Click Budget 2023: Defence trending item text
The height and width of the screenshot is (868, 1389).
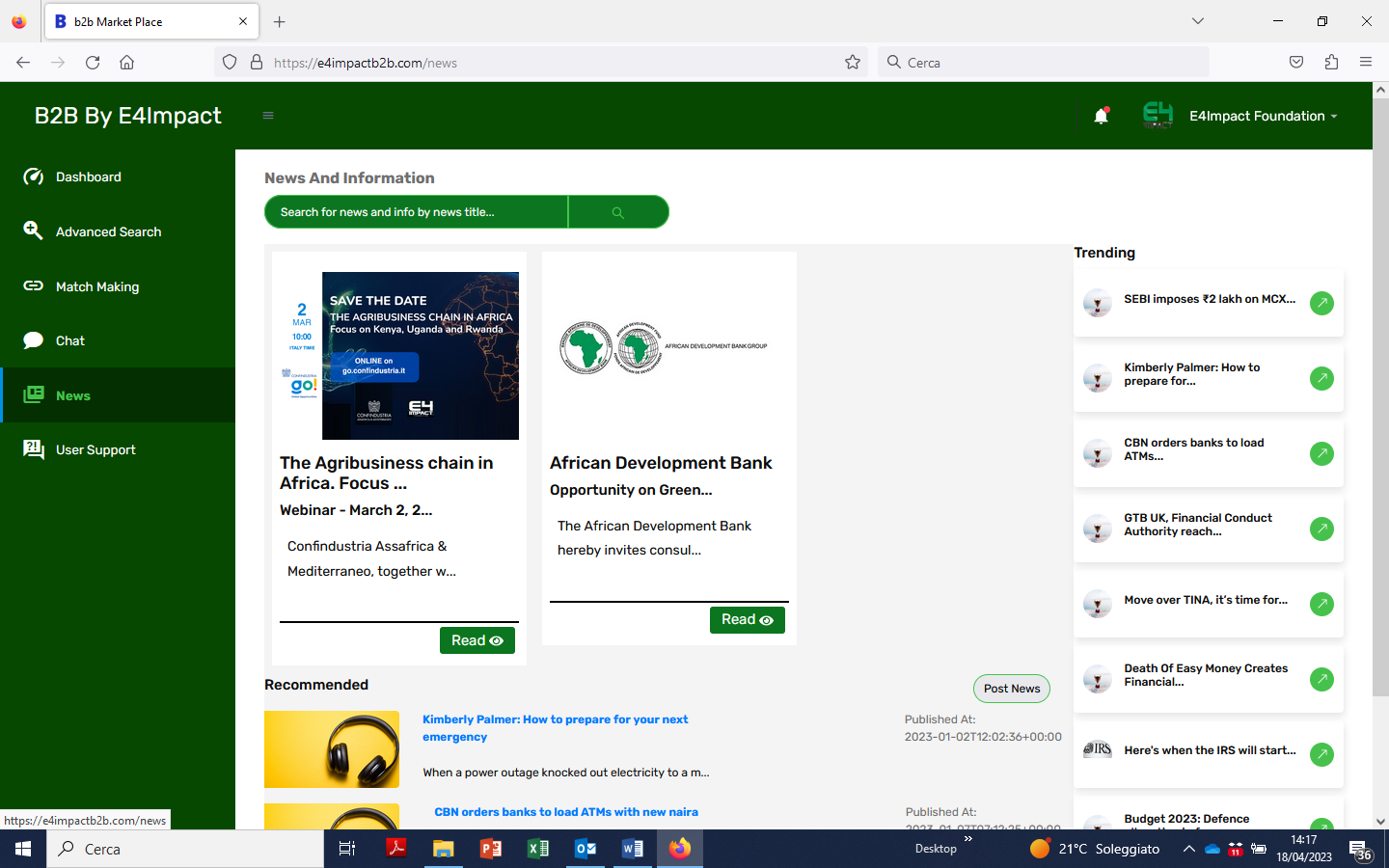(1186, 819)
